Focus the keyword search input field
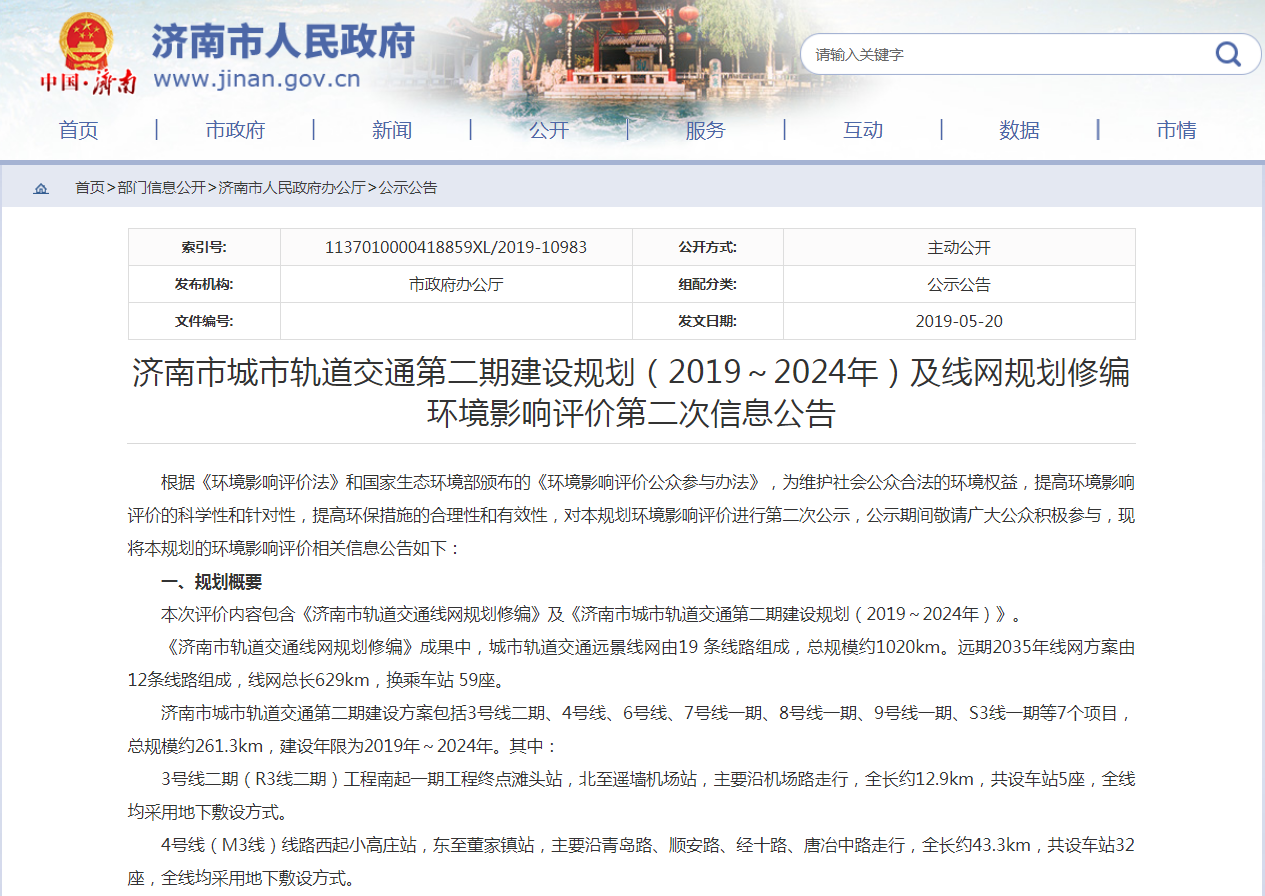 click(1005, 54)
